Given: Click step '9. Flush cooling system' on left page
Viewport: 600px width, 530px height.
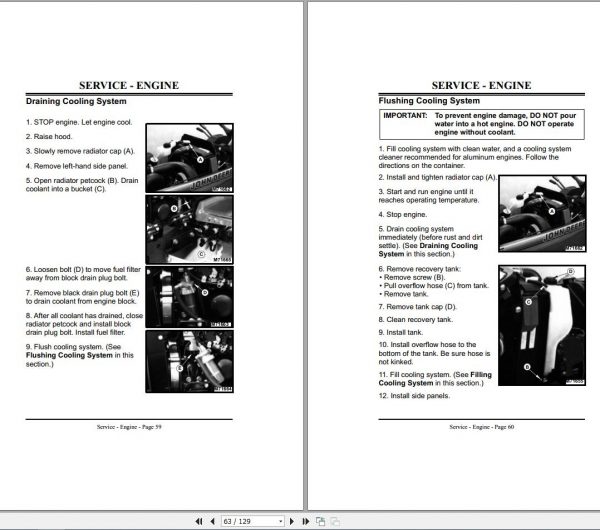Looking at the screenshot, I should point(80,355).
